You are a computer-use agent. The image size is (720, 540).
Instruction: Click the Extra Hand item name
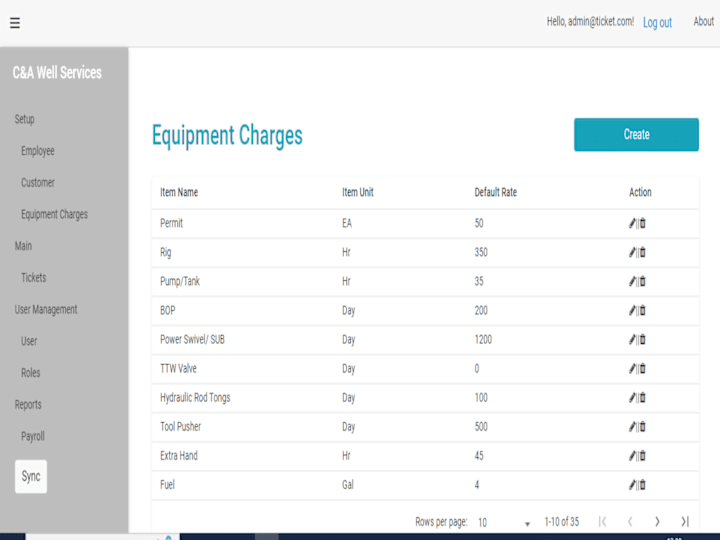[x=179, y=456]
